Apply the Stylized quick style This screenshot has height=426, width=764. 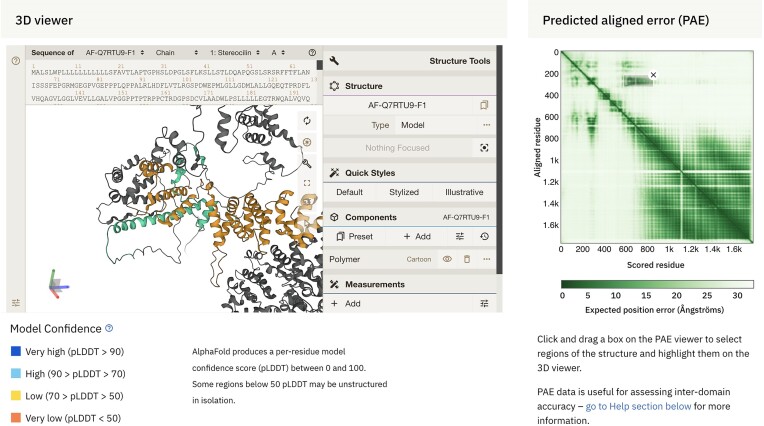click(405, 192)
